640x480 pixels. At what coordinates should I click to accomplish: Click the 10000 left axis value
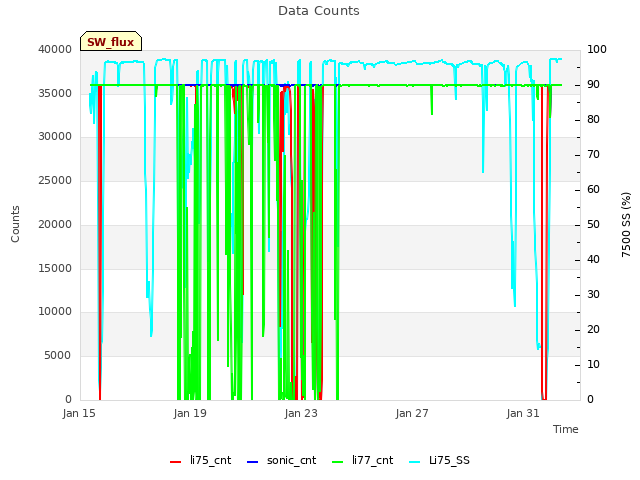point(55,311)
